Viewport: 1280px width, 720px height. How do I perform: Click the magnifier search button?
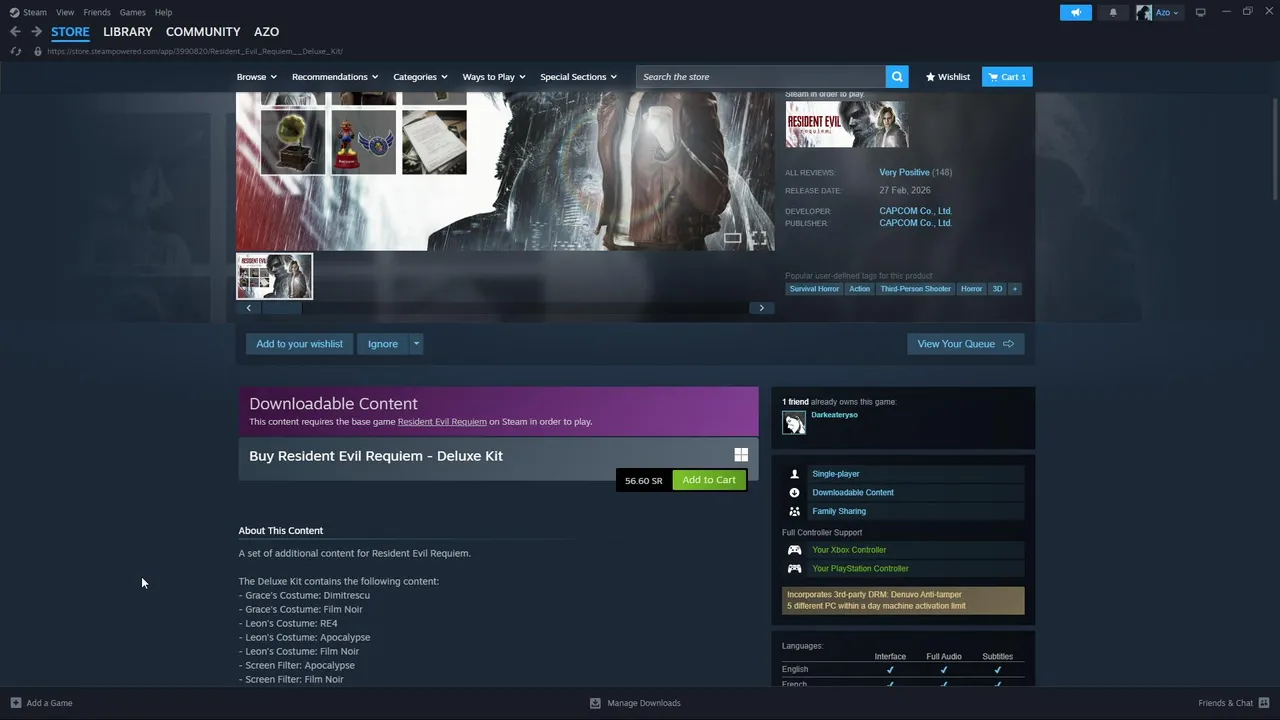tap(897, 77)
